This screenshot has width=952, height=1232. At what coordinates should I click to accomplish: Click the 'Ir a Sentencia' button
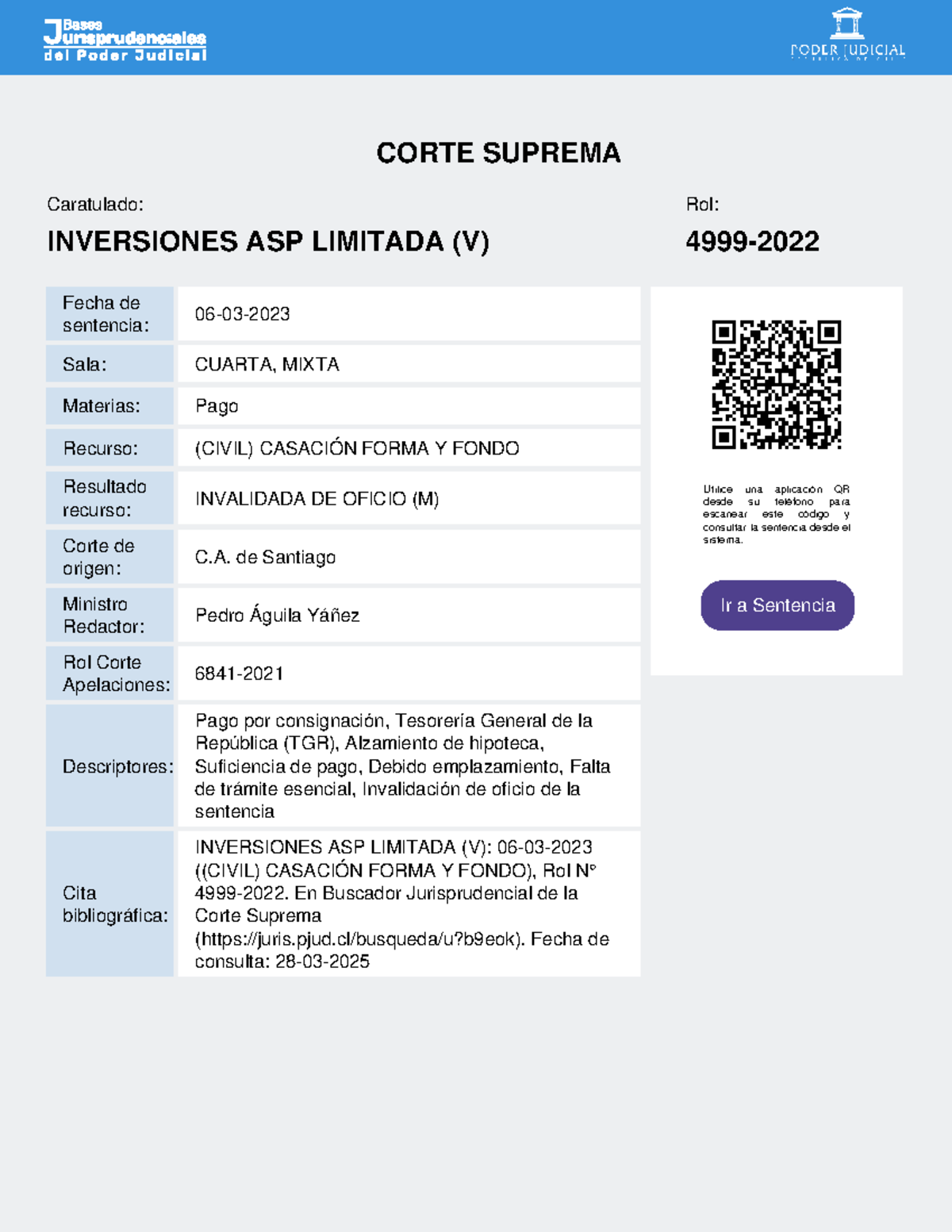[777, 605]
